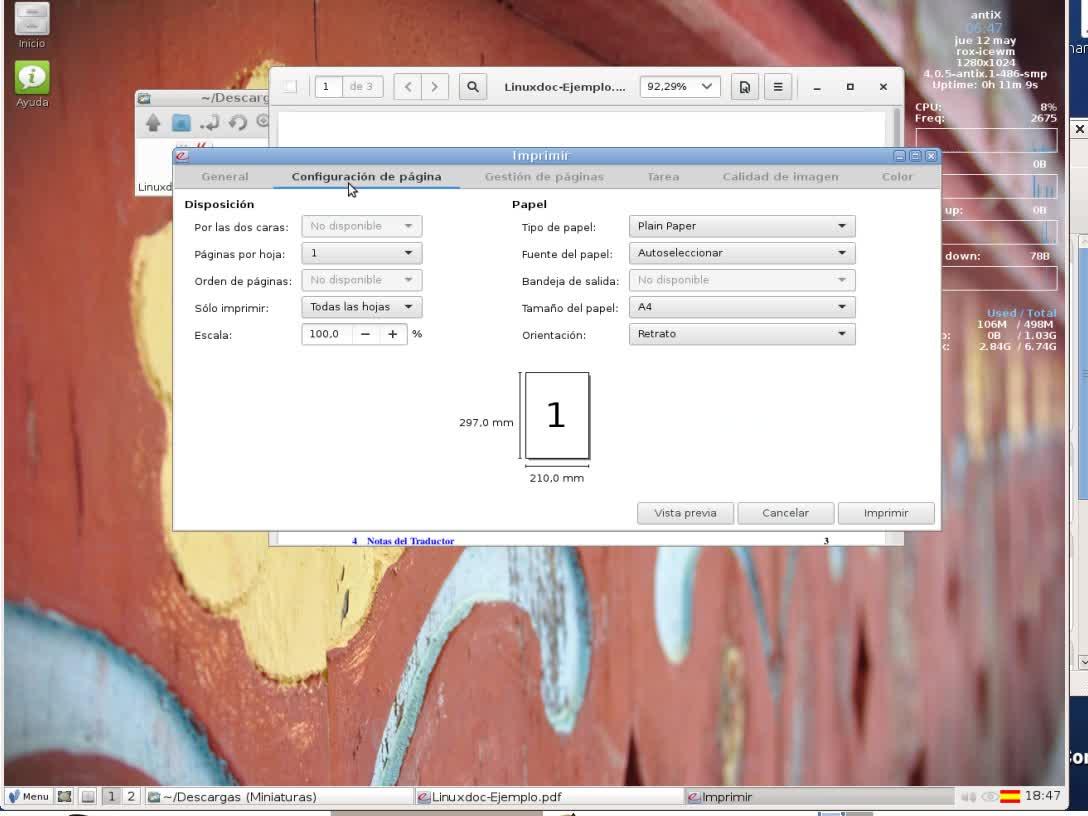Open the hamburger menu in PDF viewer

tap(778, 87)
